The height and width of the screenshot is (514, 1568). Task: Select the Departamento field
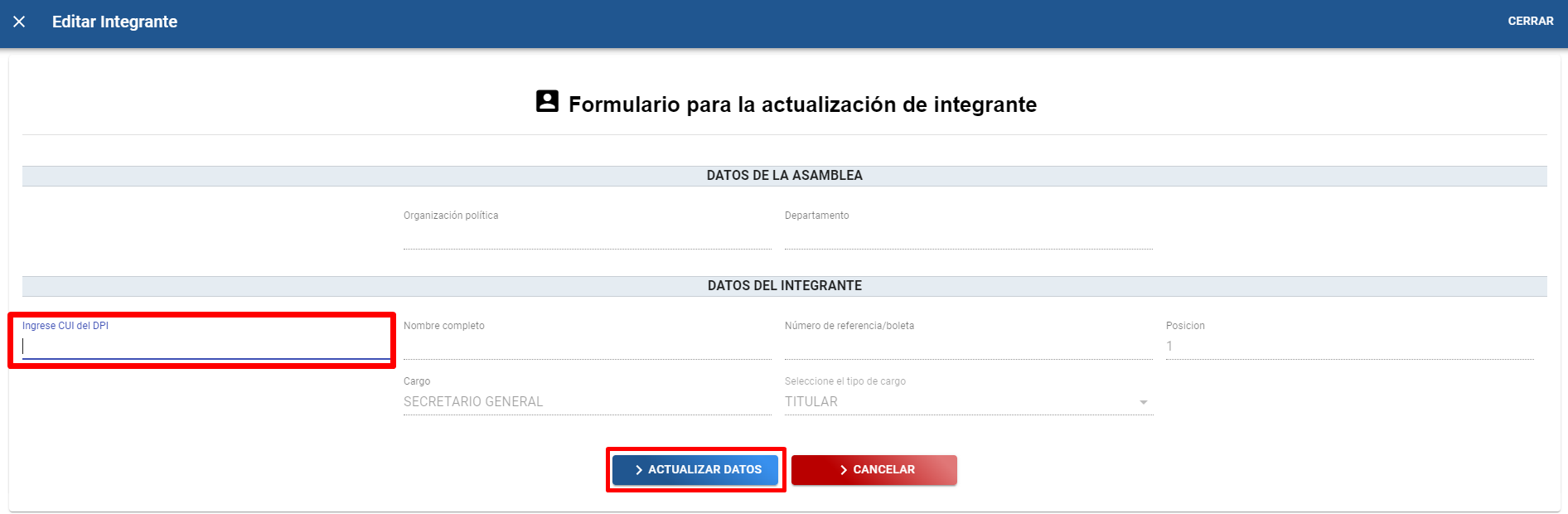[x=967, y=236]
